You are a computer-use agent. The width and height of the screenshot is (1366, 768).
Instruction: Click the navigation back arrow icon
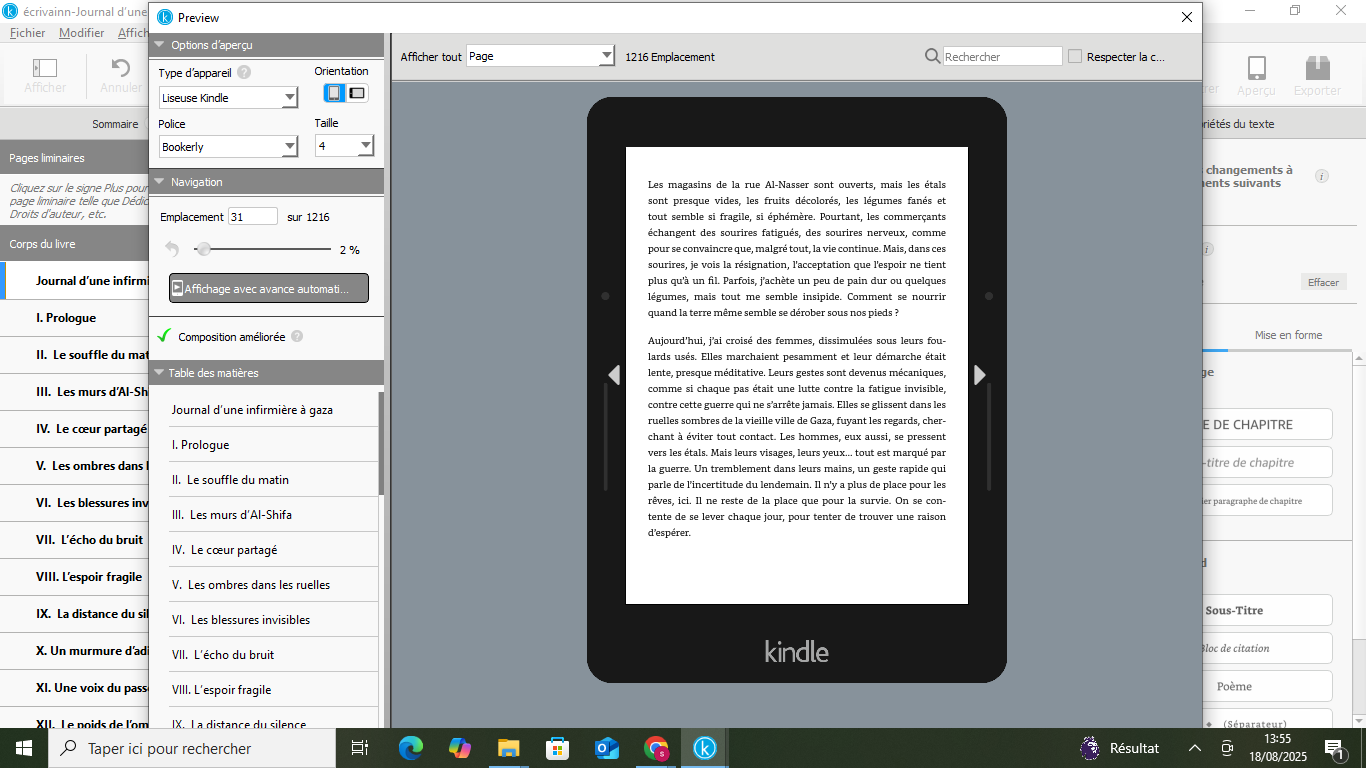click(x=172, y=249)
